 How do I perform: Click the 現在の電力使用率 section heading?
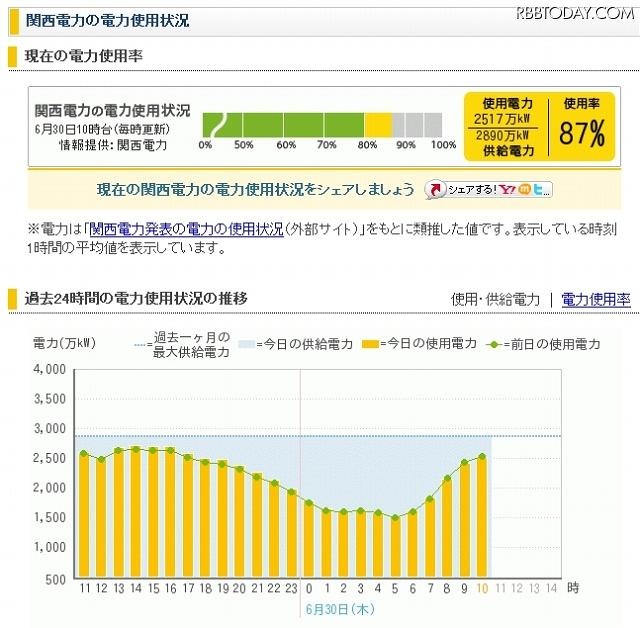tap(84, 55)
